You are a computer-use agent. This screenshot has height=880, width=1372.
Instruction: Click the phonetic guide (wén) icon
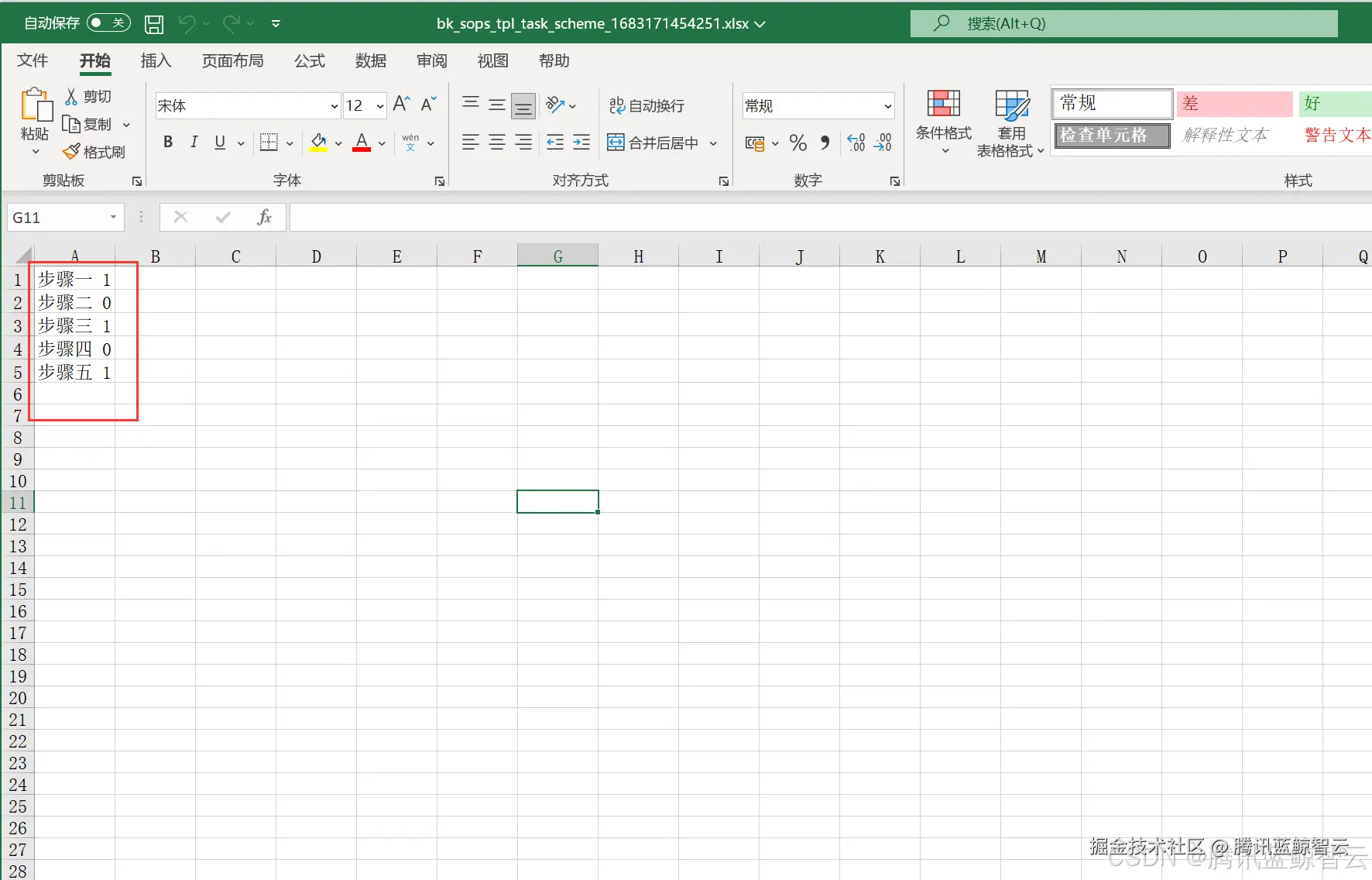410,142
